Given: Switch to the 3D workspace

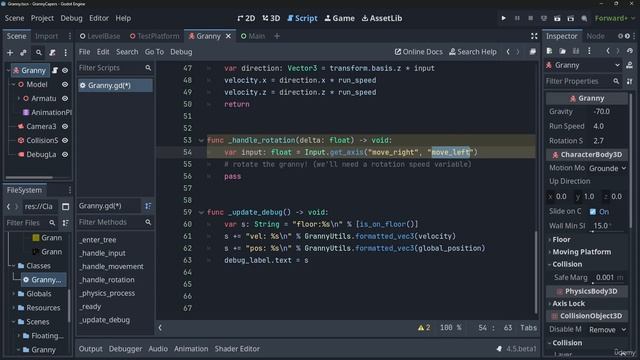Looking at the screenshot, I should coord(271,18).
